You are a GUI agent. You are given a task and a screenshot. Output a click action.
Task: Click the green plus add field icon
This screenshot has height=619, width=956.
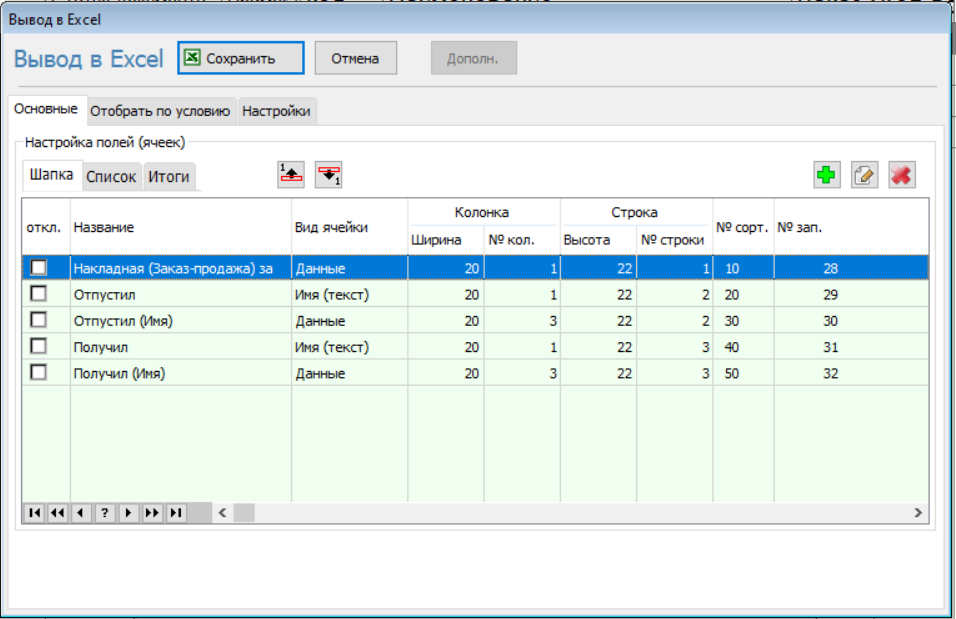click(826, 175)
